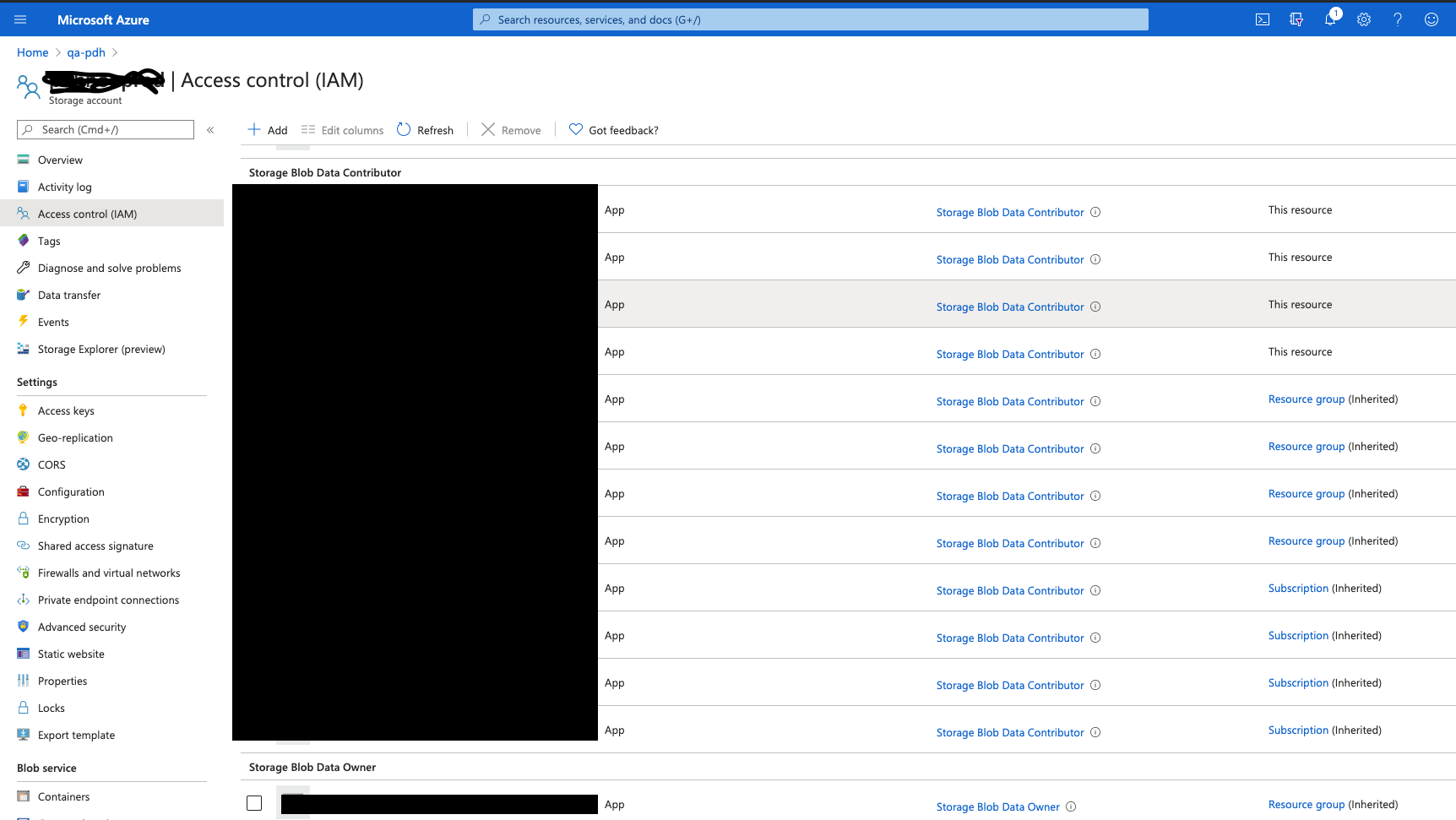This screenshot has height=820, width=1456.
Task: Open Encryption settings
Action: pyautogui.click(x=63, y=519)
